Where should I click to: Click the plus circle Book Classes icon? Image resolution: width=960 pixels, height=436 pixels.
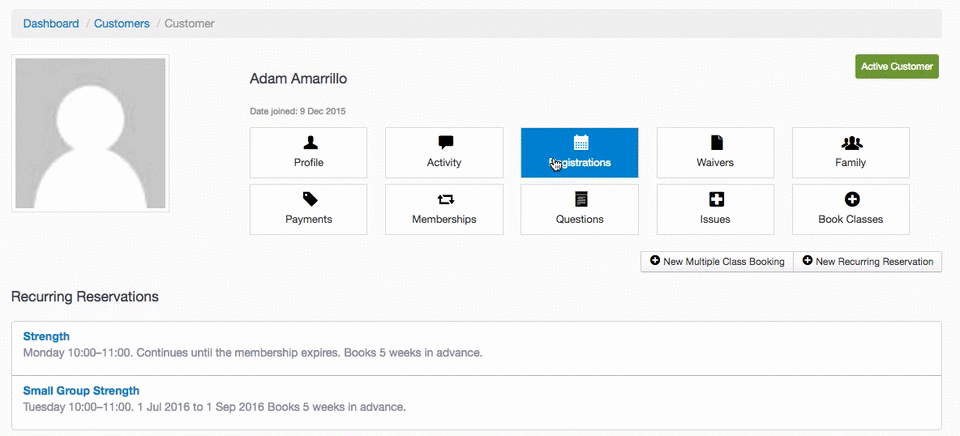[851, 200]
